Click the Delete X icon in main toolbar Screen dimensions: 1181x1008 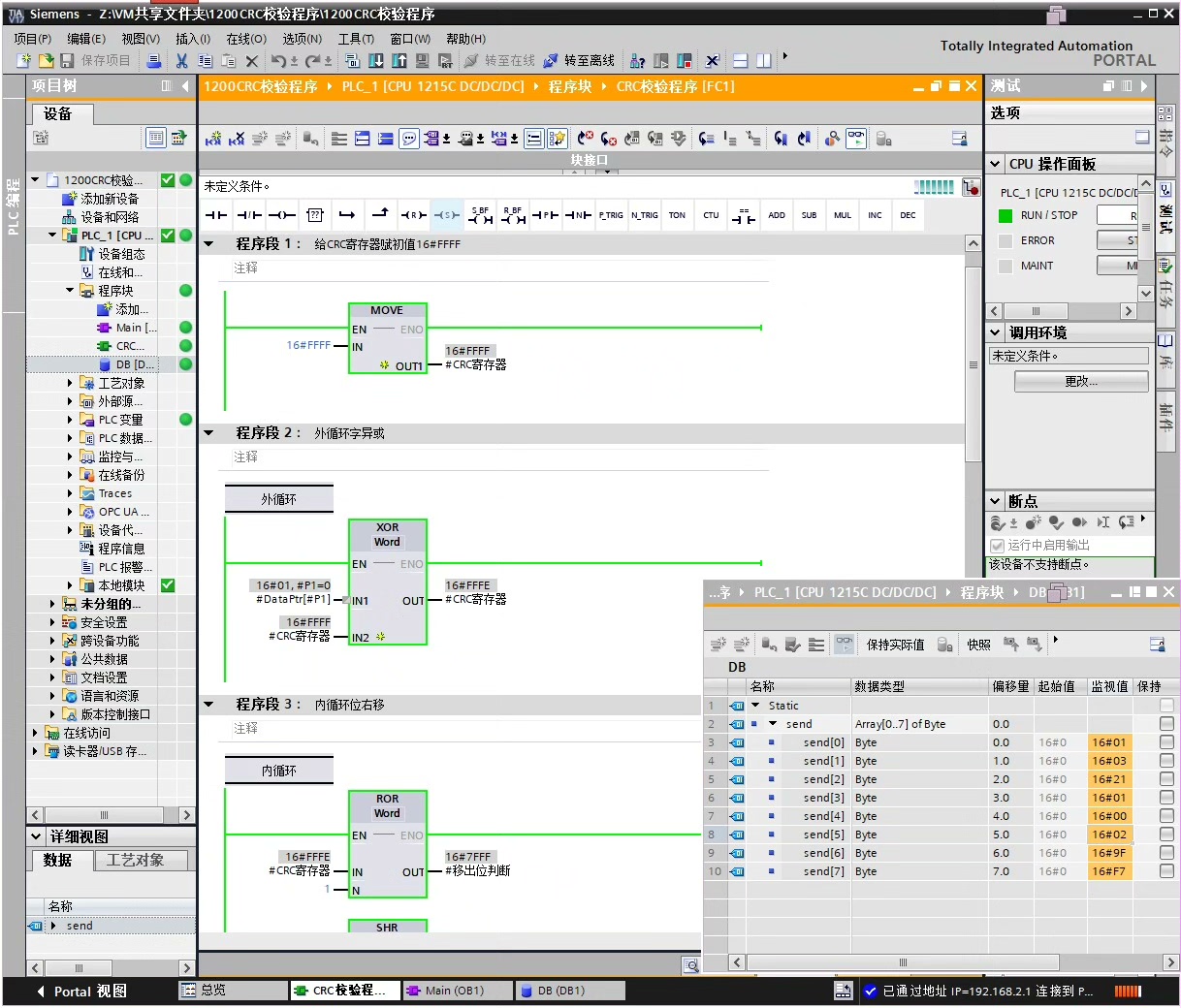point(252,60)
